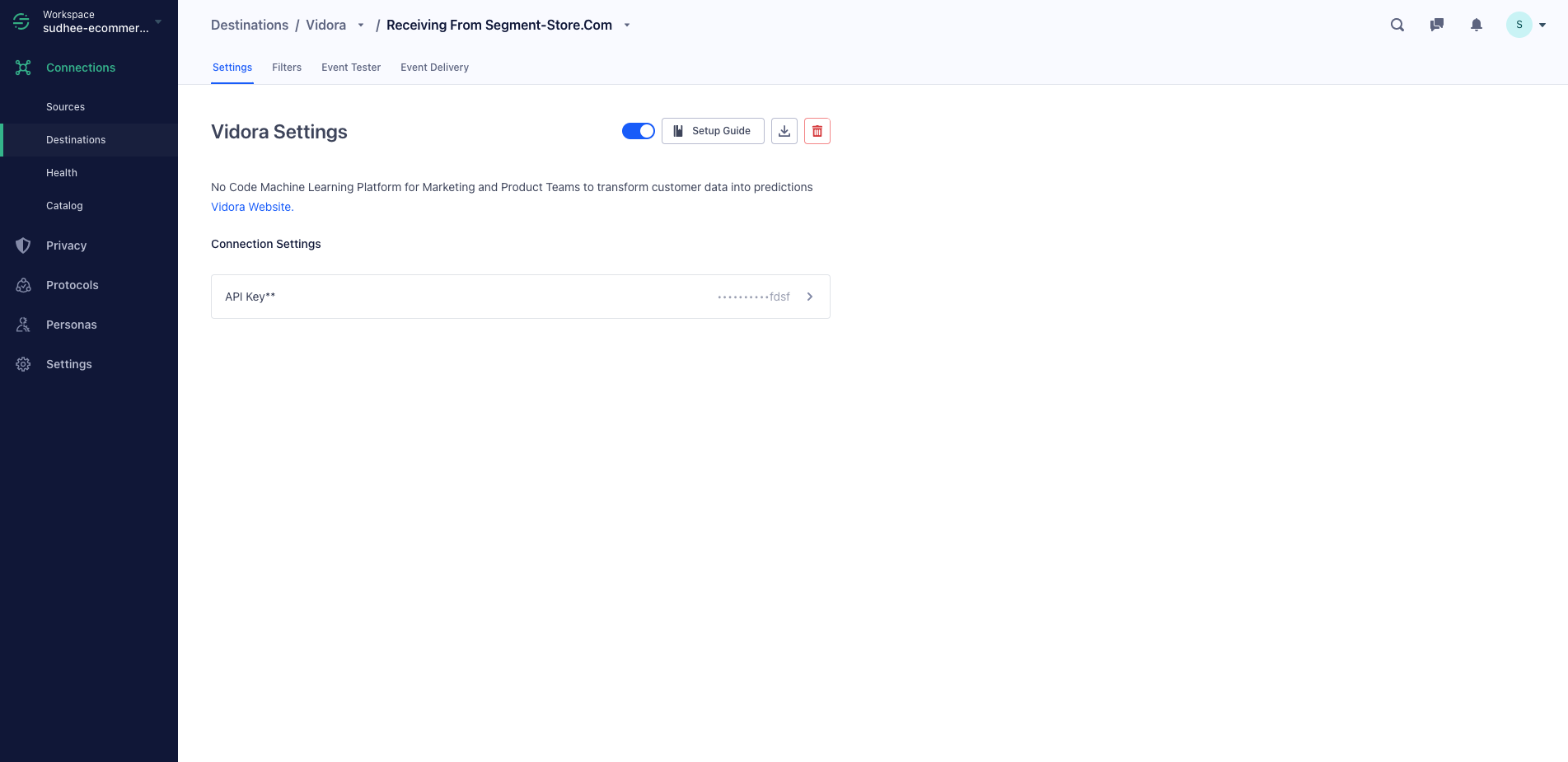Screen dimensions: 1568x762
Task: Switch to the Filters tab
Action: point(287,67)
